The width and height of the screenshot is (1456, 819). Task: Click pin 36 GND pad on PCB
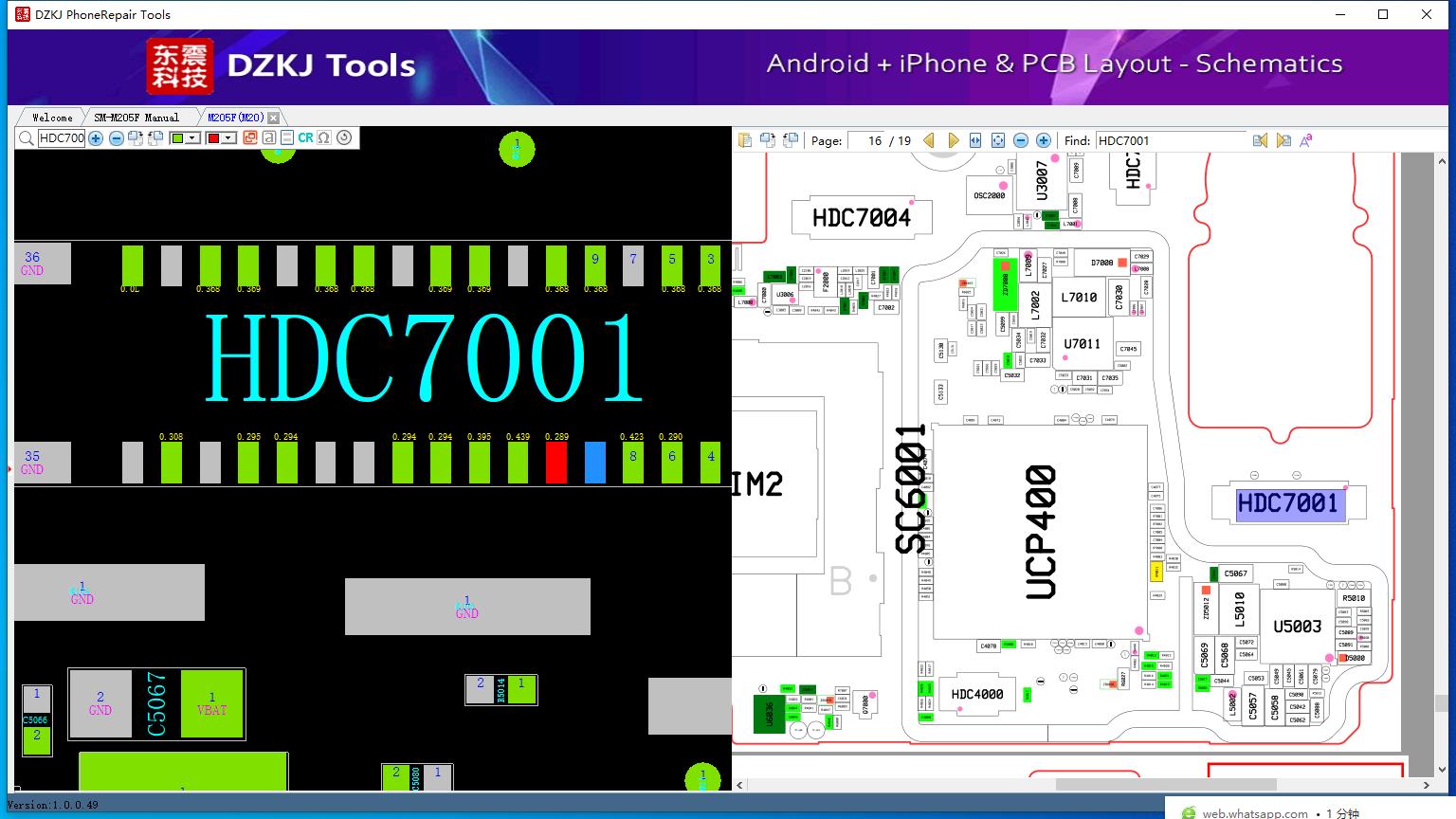[x=42, y=264]
